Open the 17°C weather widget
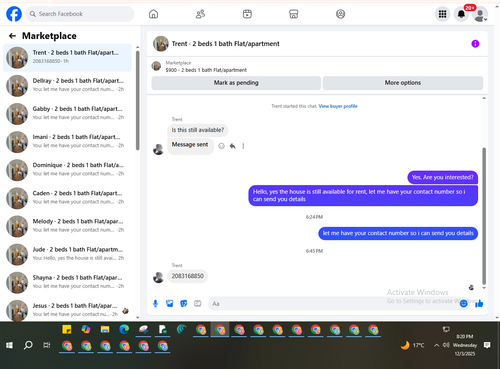 (413, 345)
